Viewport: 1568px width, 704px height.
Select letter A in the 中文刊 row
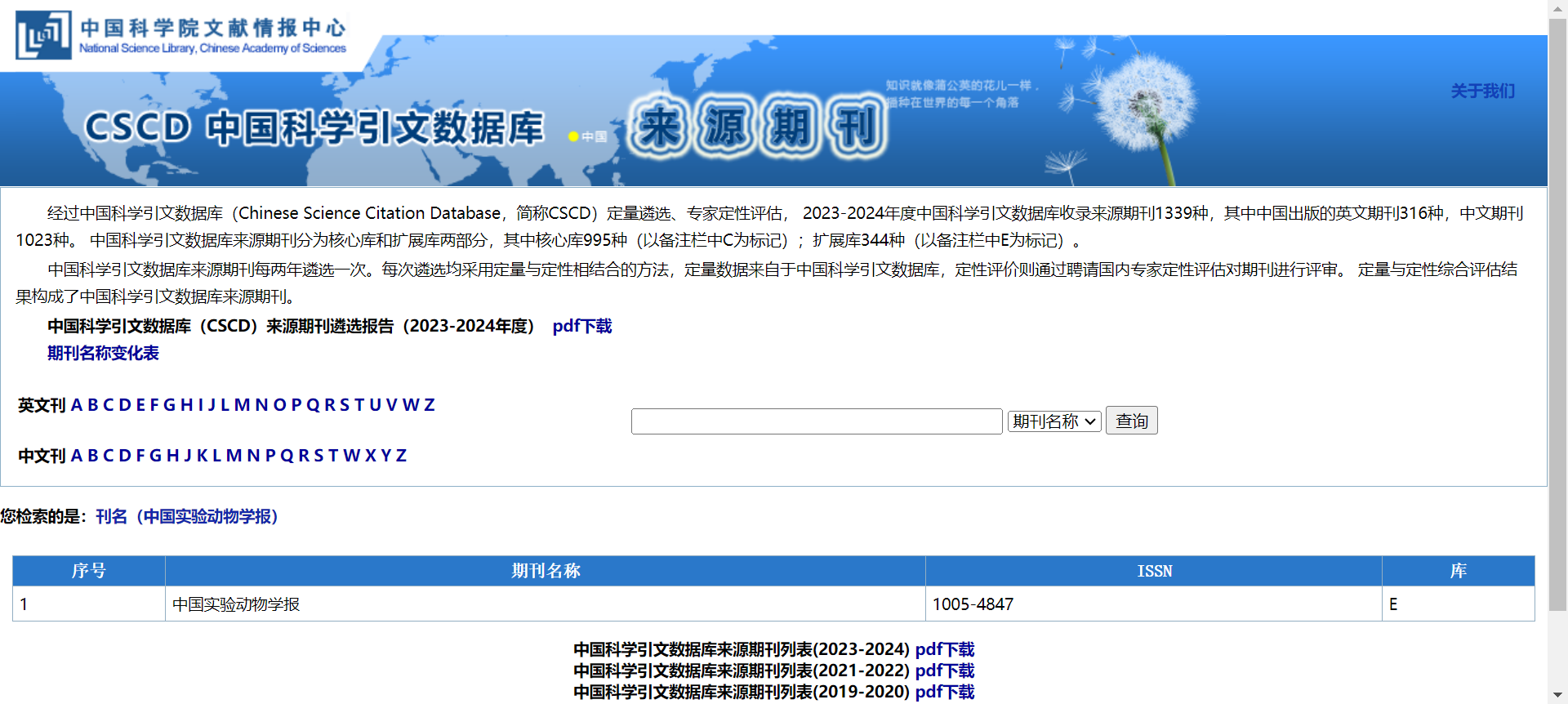tap(77, 456)
